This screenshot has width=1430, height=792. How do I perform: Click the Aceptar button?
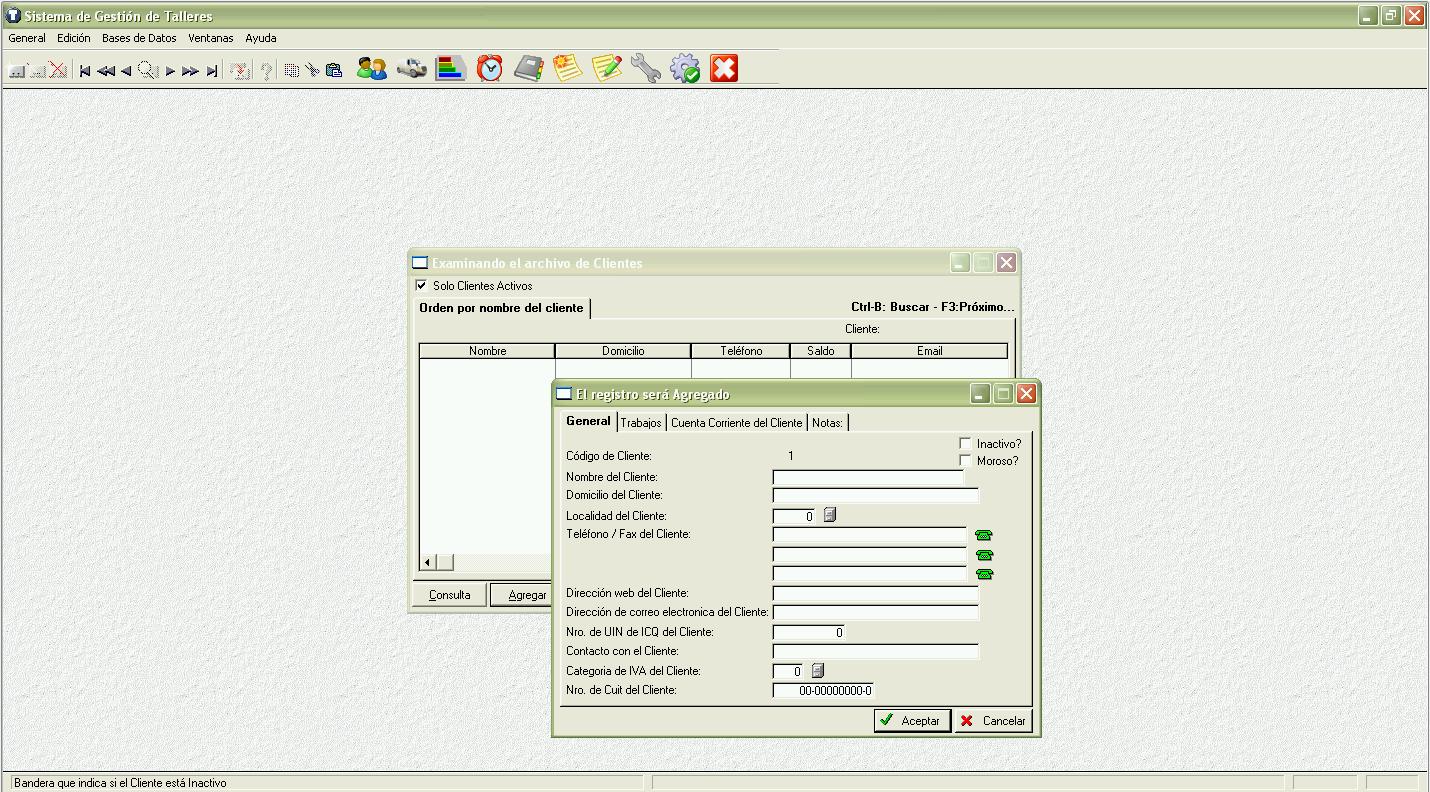912,720
